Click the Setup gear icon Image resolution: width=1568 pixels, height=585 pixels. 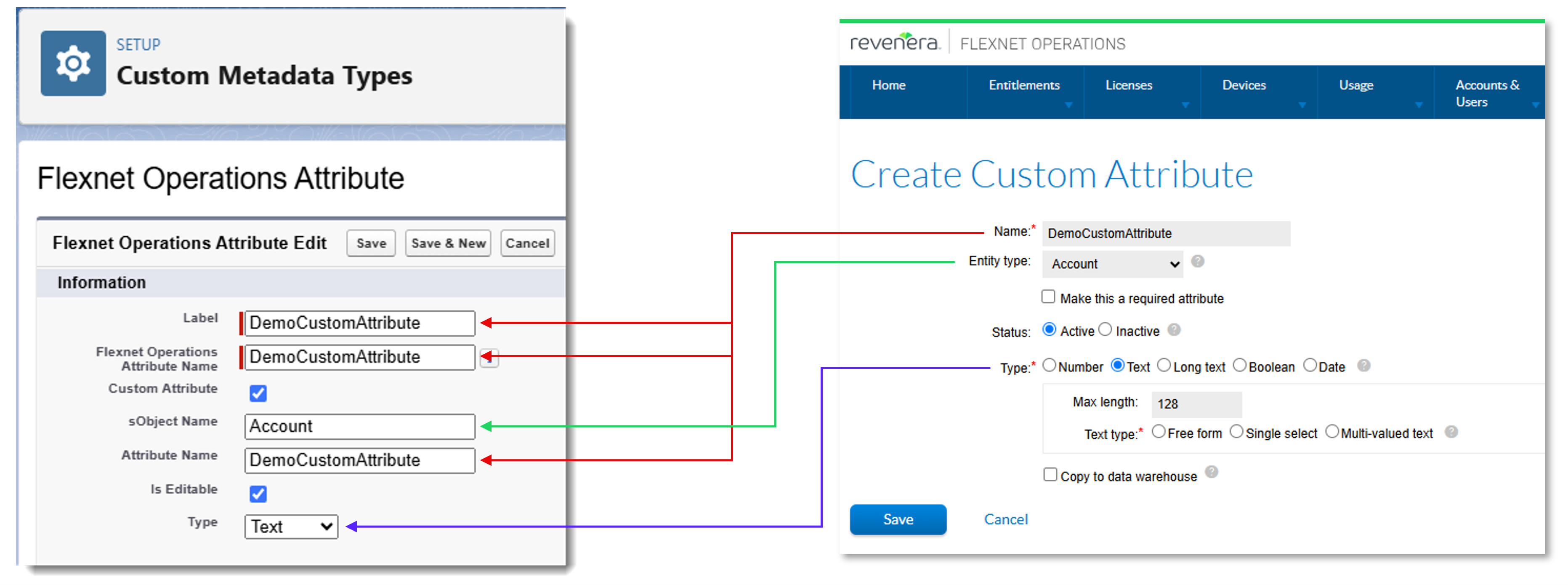pos(73,63)
